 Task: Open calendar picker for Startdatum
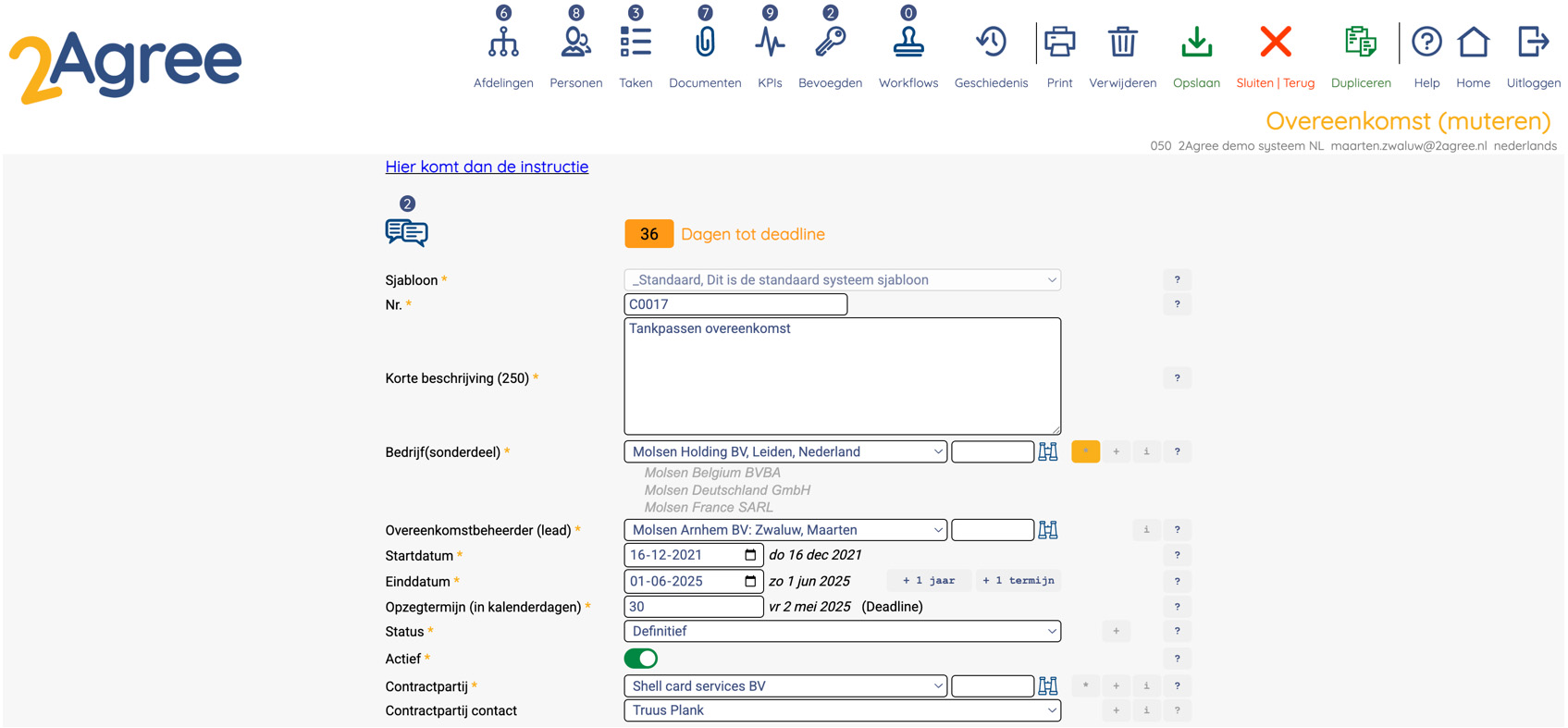[750, 555]
